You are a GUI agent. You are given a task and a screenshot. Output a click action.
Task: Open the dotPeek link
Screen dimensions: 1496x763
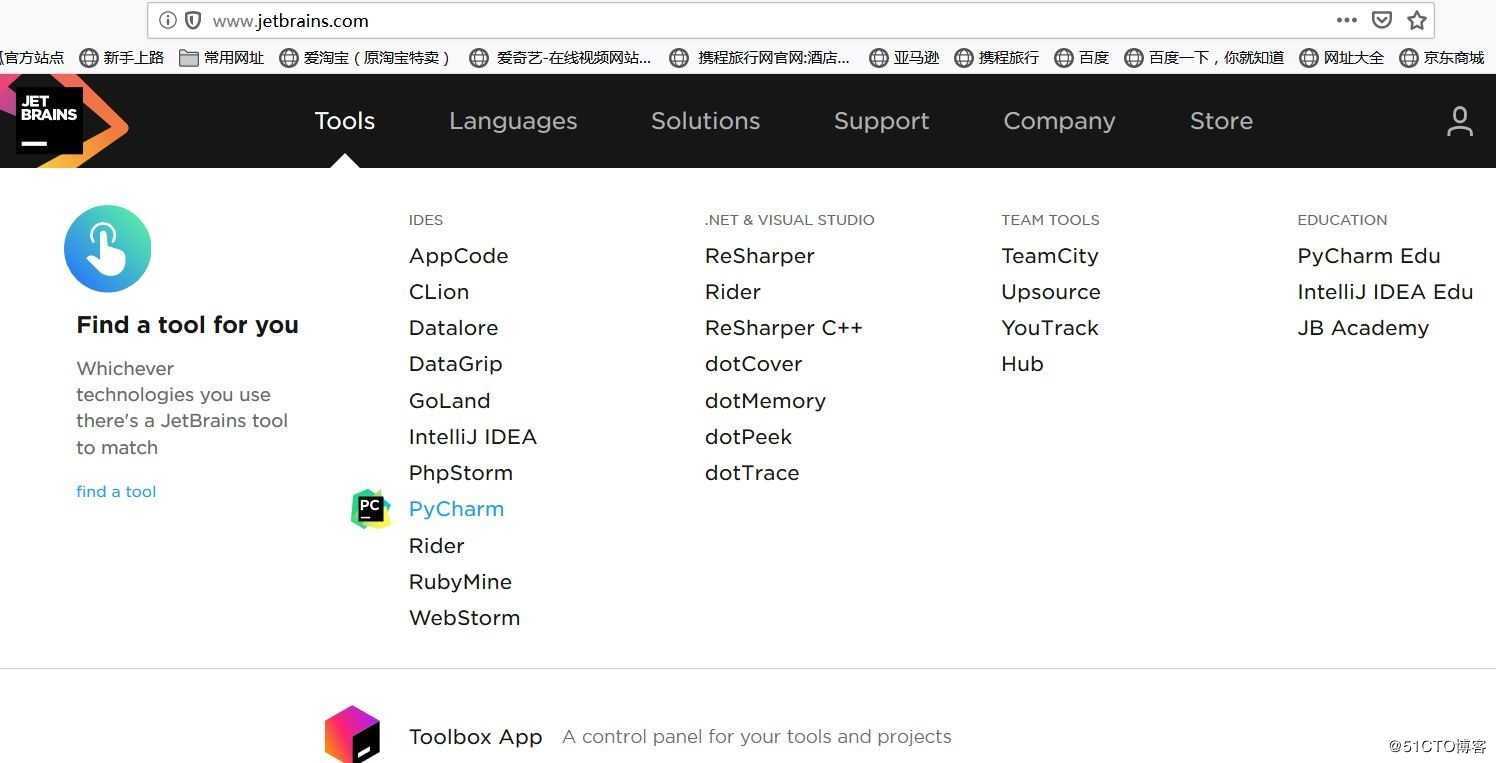tap(748, 437)
